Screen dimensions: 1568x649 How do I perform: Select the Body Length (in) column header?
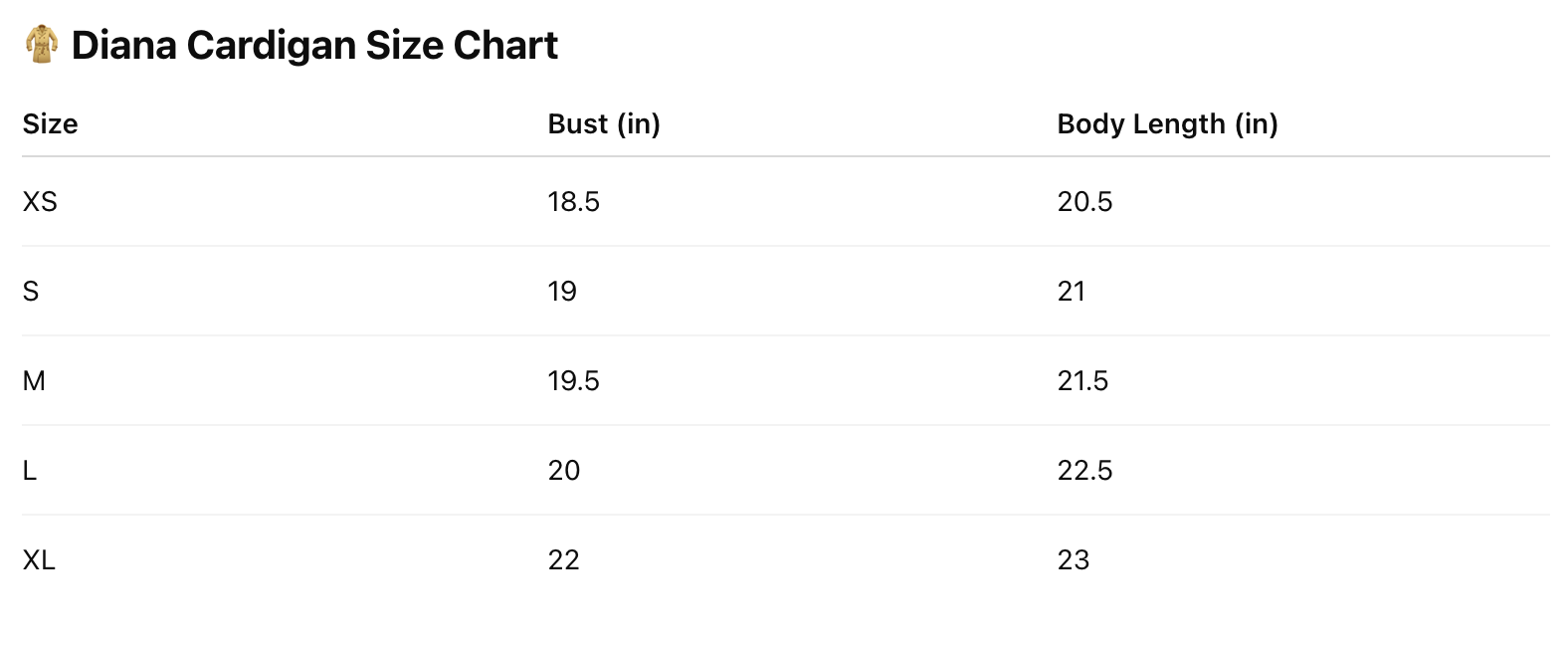(1167, 124)
